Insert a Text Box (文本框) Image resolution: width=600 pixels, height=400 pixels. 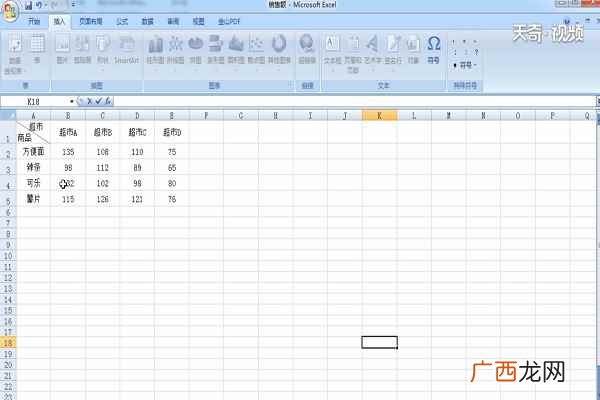332,53
